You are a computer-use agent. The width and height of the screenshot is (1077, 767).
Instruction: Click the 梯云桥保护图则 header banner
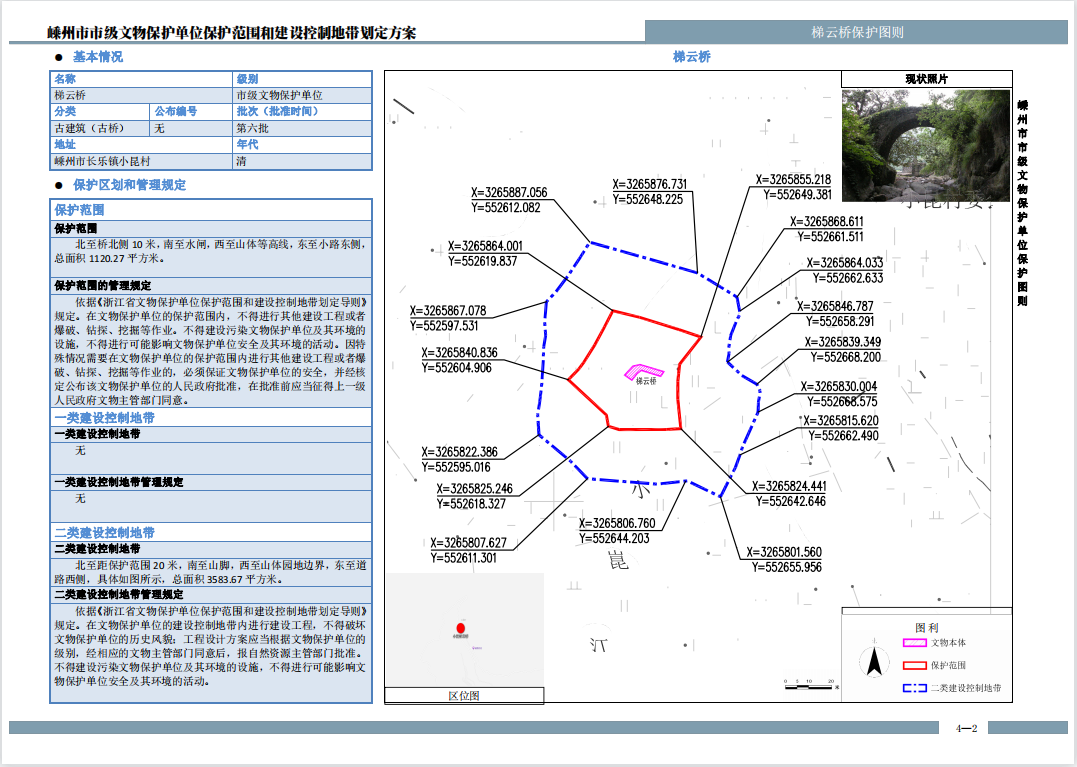pyautogui.click(x=857, y=32)
